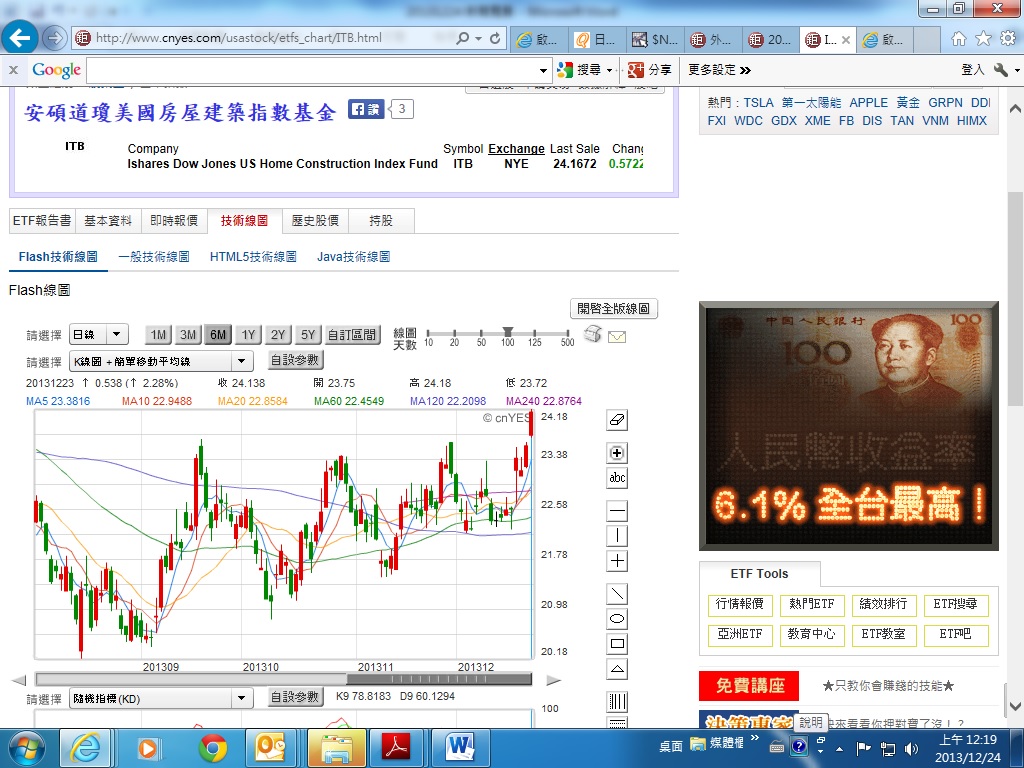Open browser settings gear icon
The image size is (1024, 768).
tap(1008, 39)
